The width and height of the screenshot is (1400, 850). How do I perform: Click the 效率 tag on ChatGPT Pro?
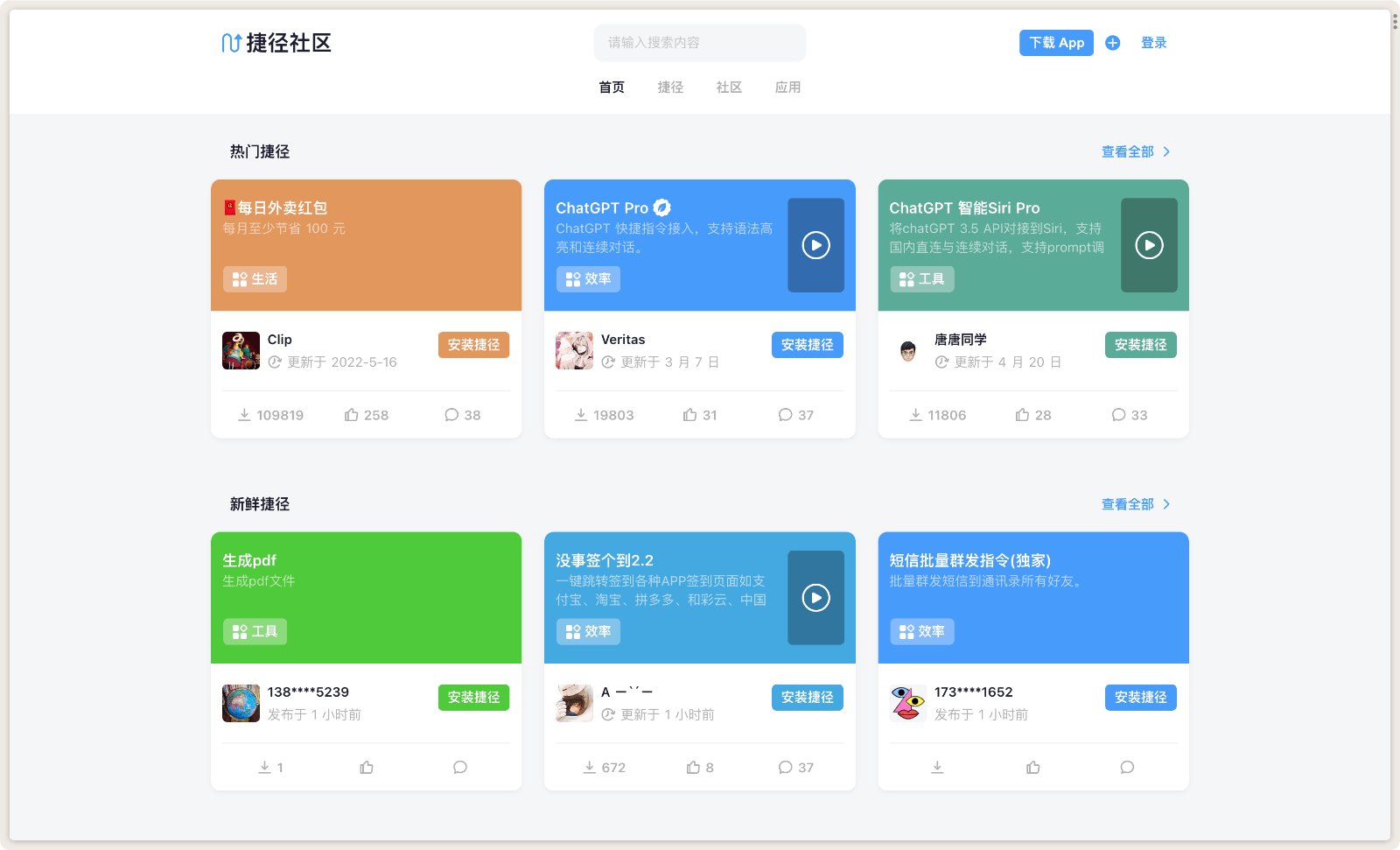tap(588, 279)
